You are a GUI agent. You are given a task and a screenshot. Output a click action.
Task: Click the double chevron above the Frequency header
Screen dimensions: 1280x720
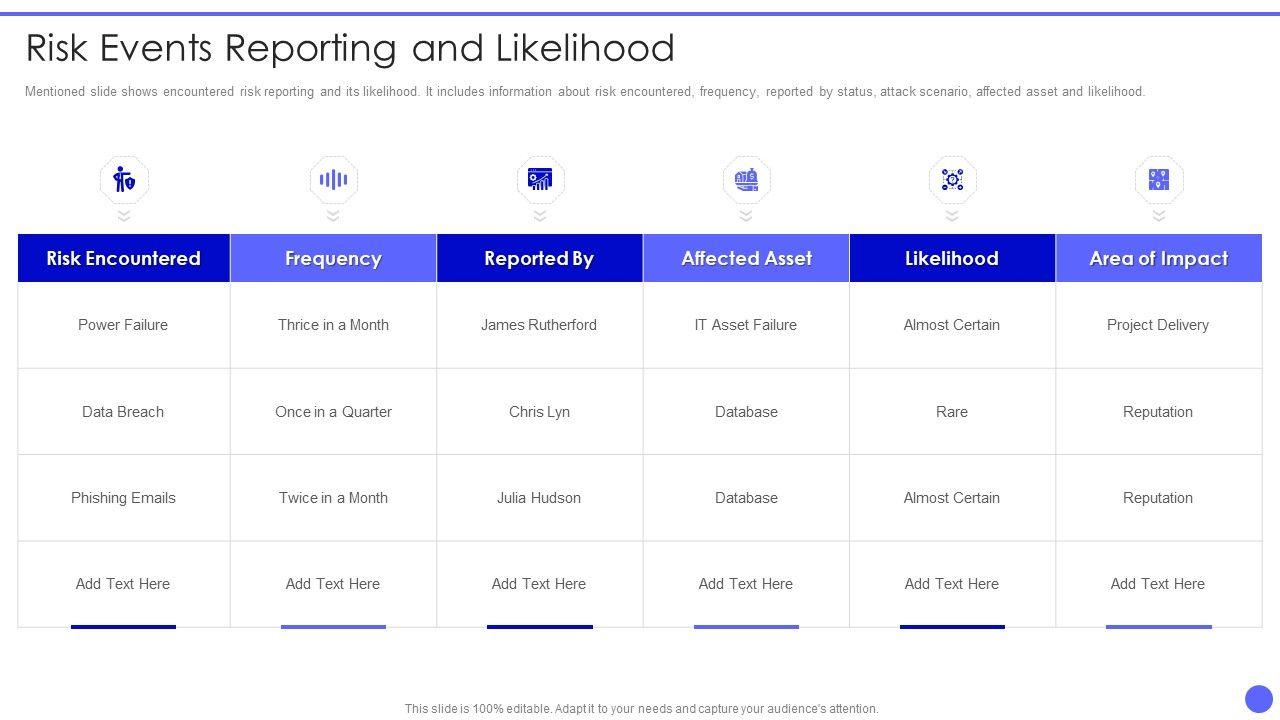(x=333, y=216)
